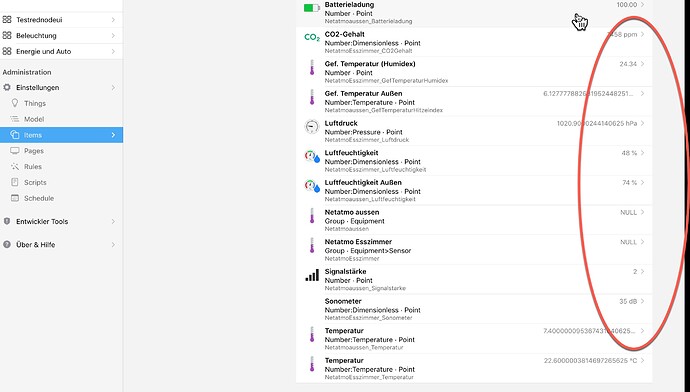Open the Gef. Temperatur (Humidex) item
This screenshot has width=690, height=392.
coord(474,72)
